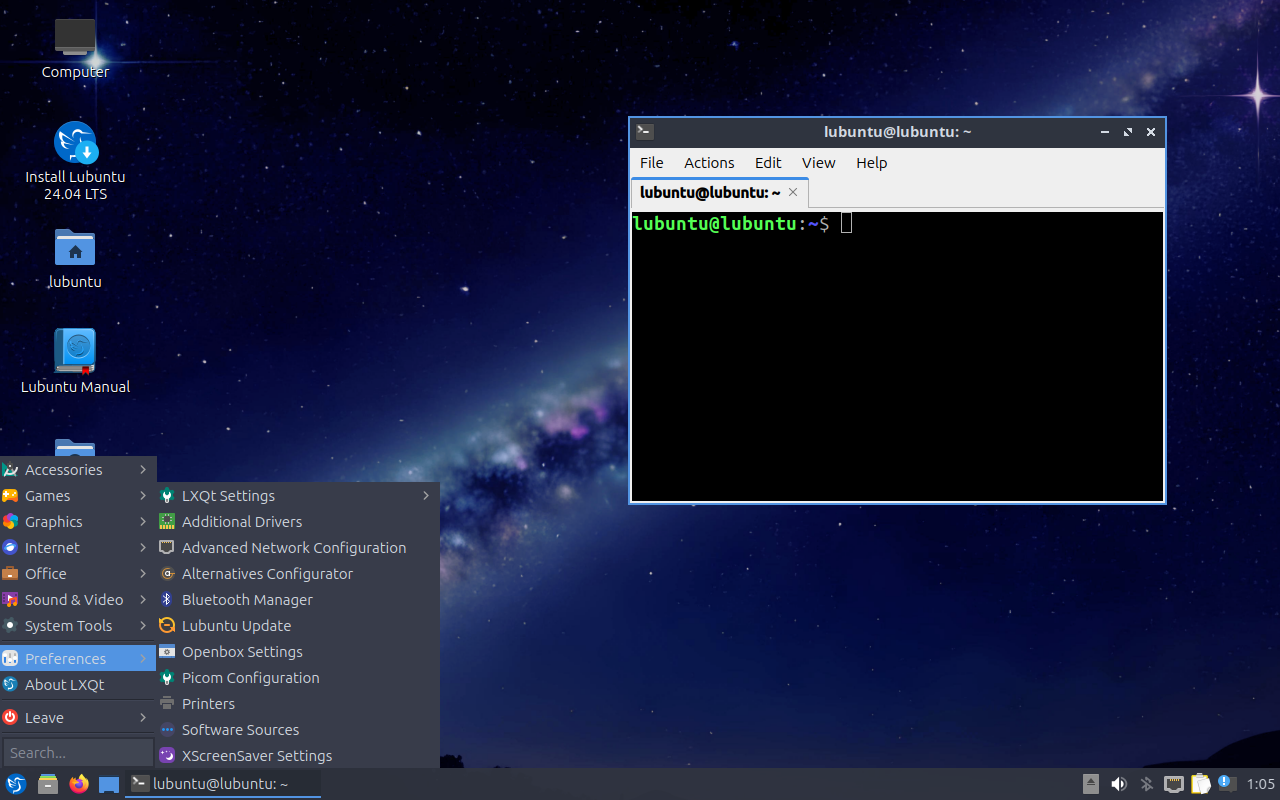Close the terminal window
The width and height of the screenshot is (1280, 800).
[1151, 132]
